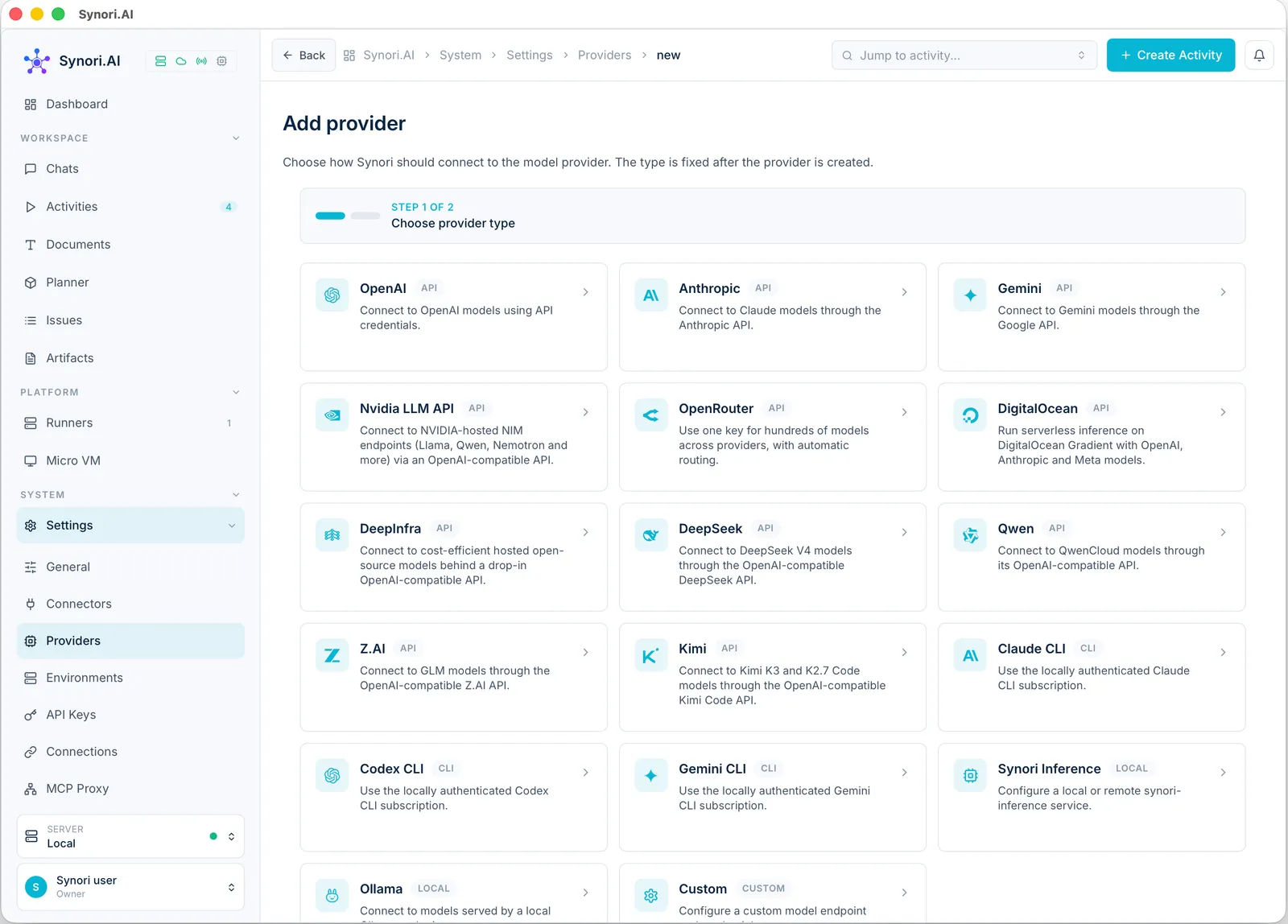Collapse the Workspace sidebar section

(236, 138)
